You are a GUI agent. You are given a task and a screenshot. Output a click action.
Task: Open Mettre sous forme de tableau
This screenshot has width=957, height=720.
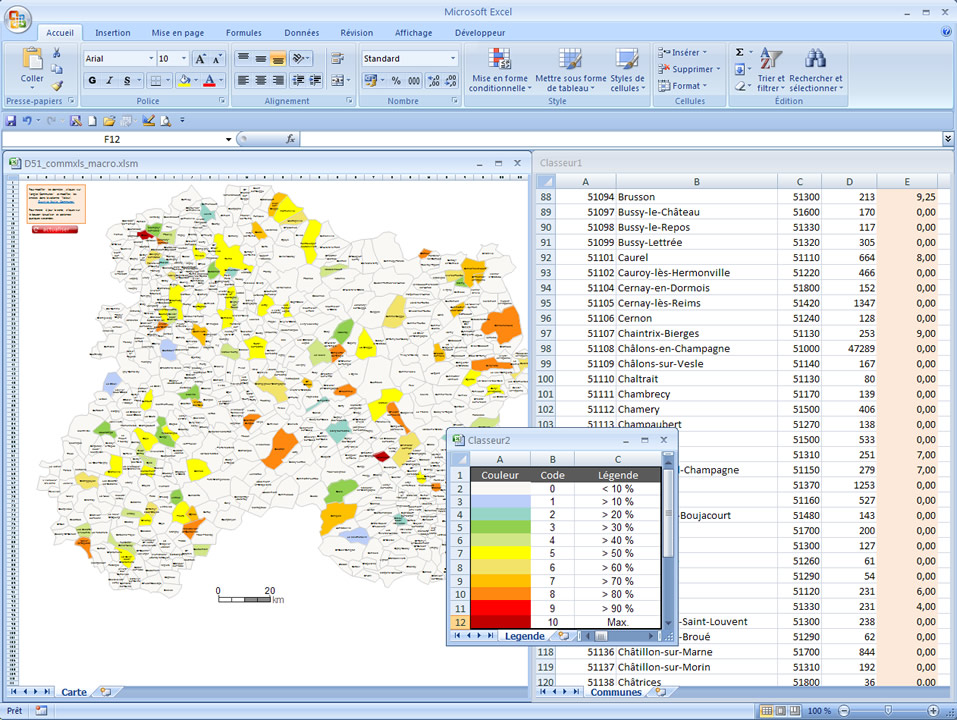point(571,70)
